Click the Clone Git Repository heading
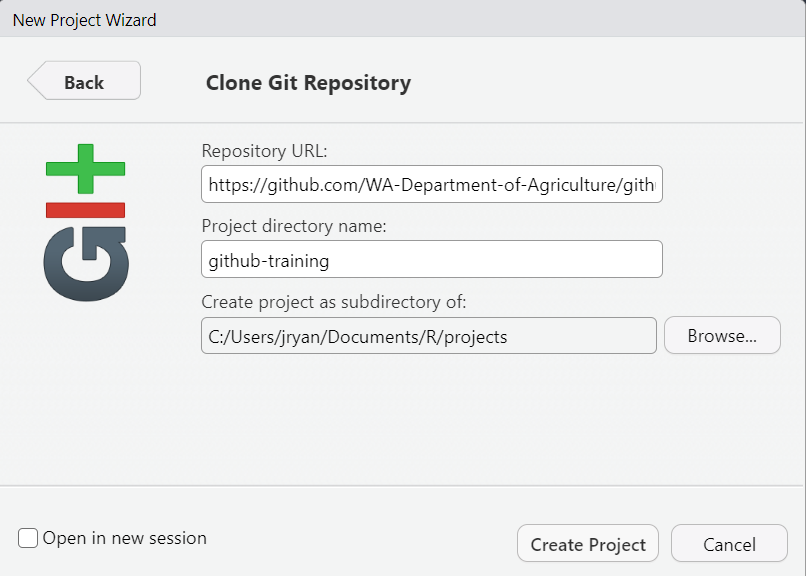The image size is (806, 576). click(x=308, y=83)
